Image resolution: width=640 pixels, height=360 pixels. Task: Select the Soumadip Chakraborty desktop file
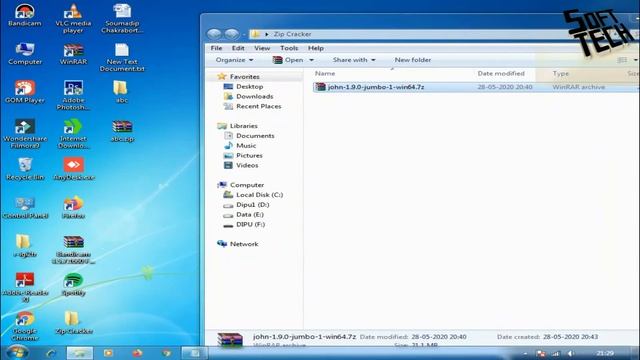[x=122, y=18]
